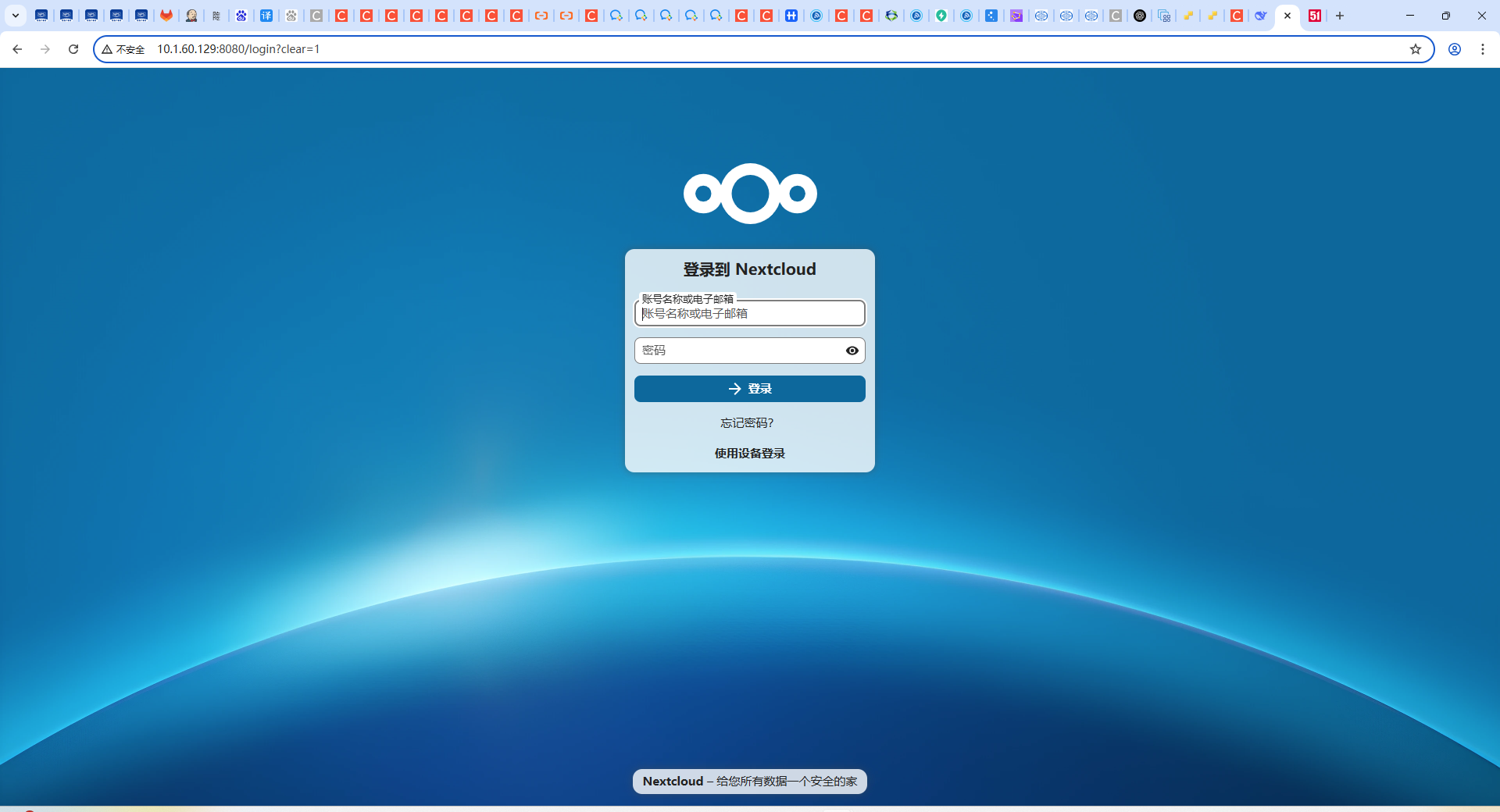
Task: Minimize the browser window
Action: (x=1410, y=16)
